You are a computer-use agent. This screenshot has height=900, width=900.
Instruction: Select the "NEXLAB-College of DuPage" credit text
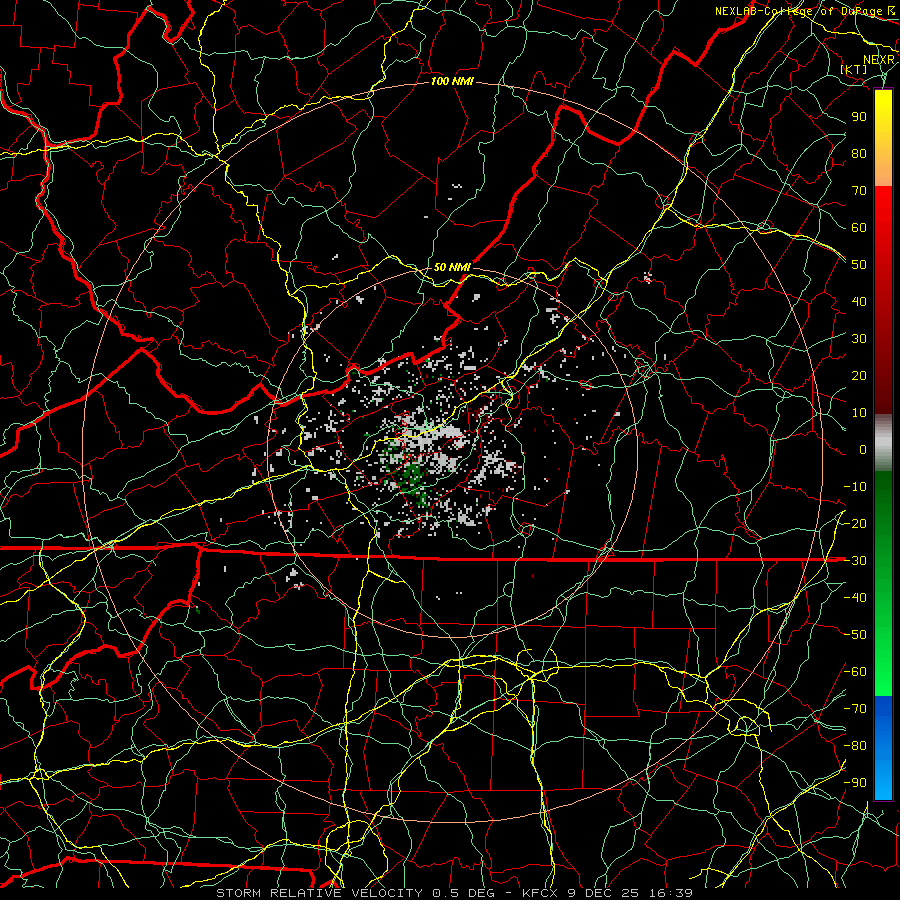pyautogui.click(x=799, y=11)
